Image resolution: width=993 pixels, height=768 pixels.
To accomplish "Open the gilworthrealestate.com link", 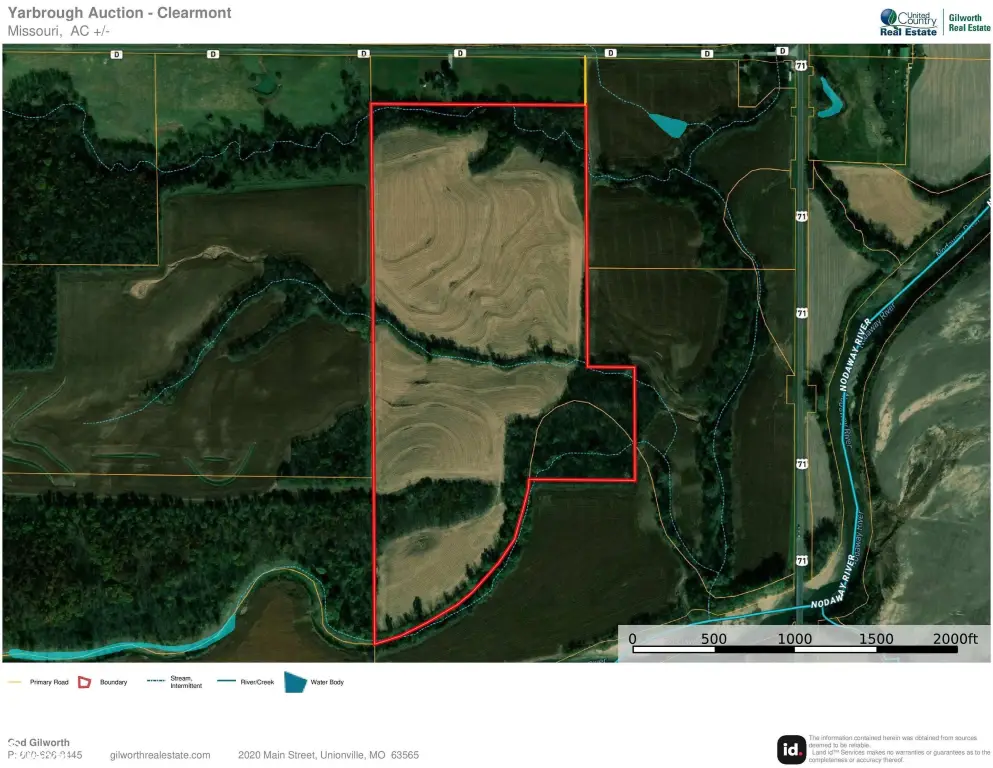I will click(160, 755).
